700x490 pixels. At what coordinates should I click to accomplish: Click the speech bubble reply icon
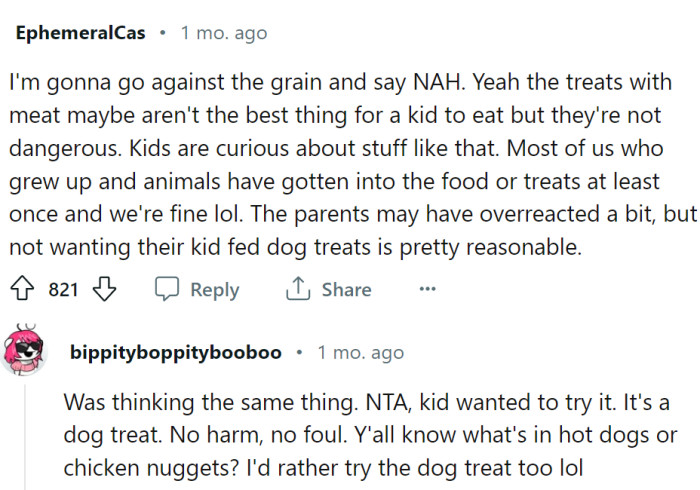click(x=167, y=289)
